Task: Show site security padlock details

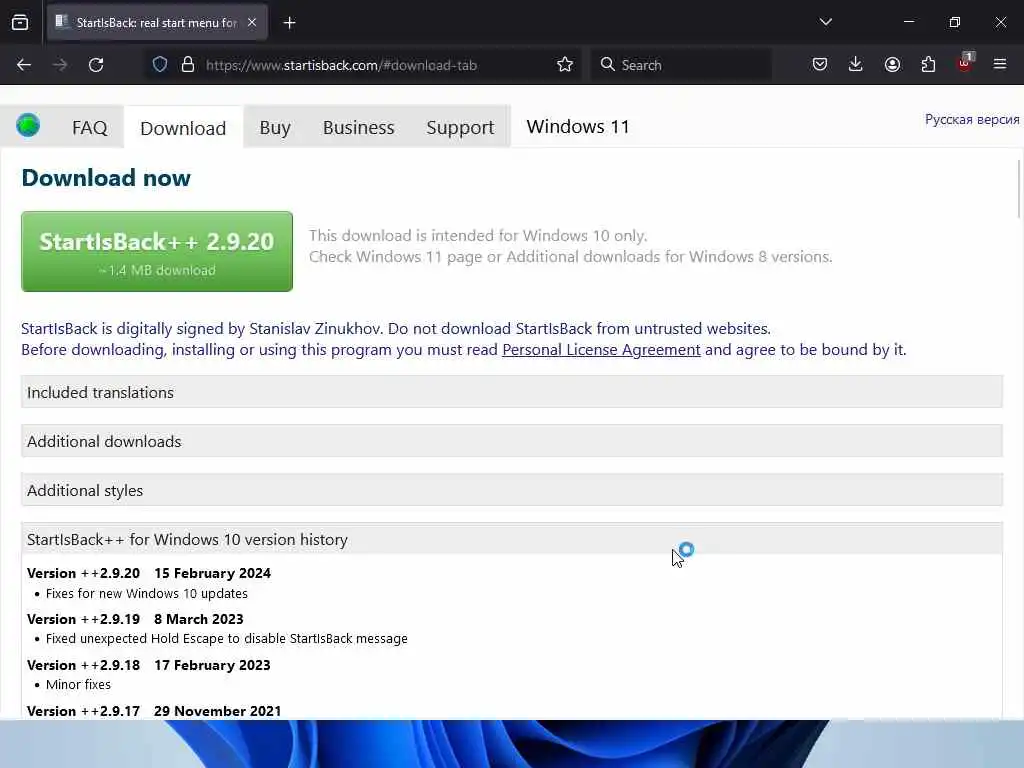Action: (x=188, y=65)
